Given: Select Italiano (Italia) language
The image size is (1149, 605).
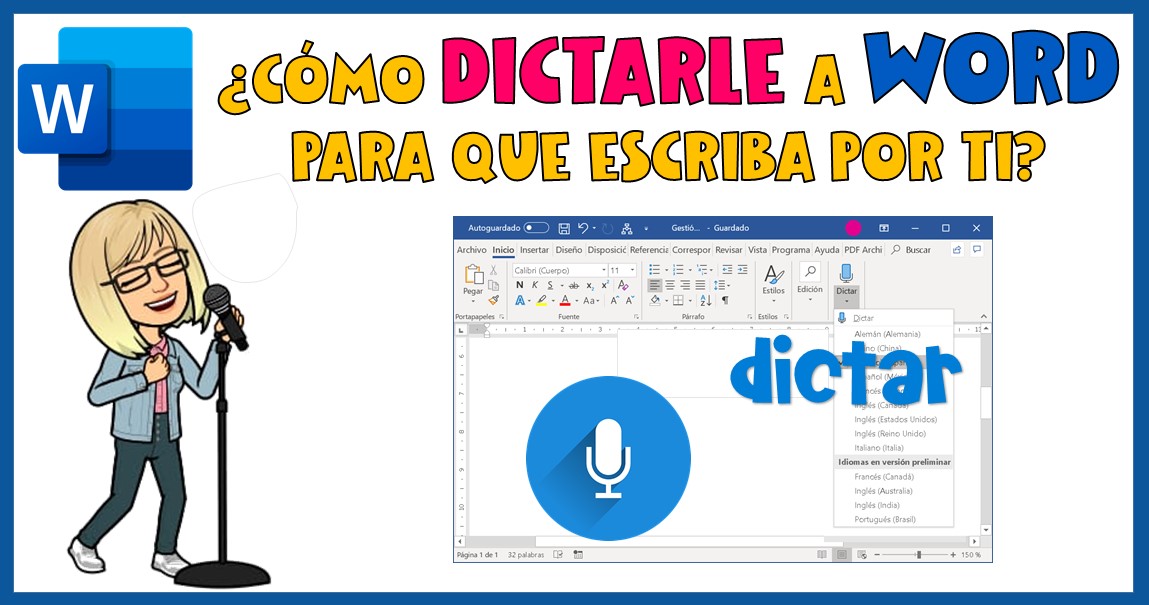Looking at the screenshot, I should [879, 448].
